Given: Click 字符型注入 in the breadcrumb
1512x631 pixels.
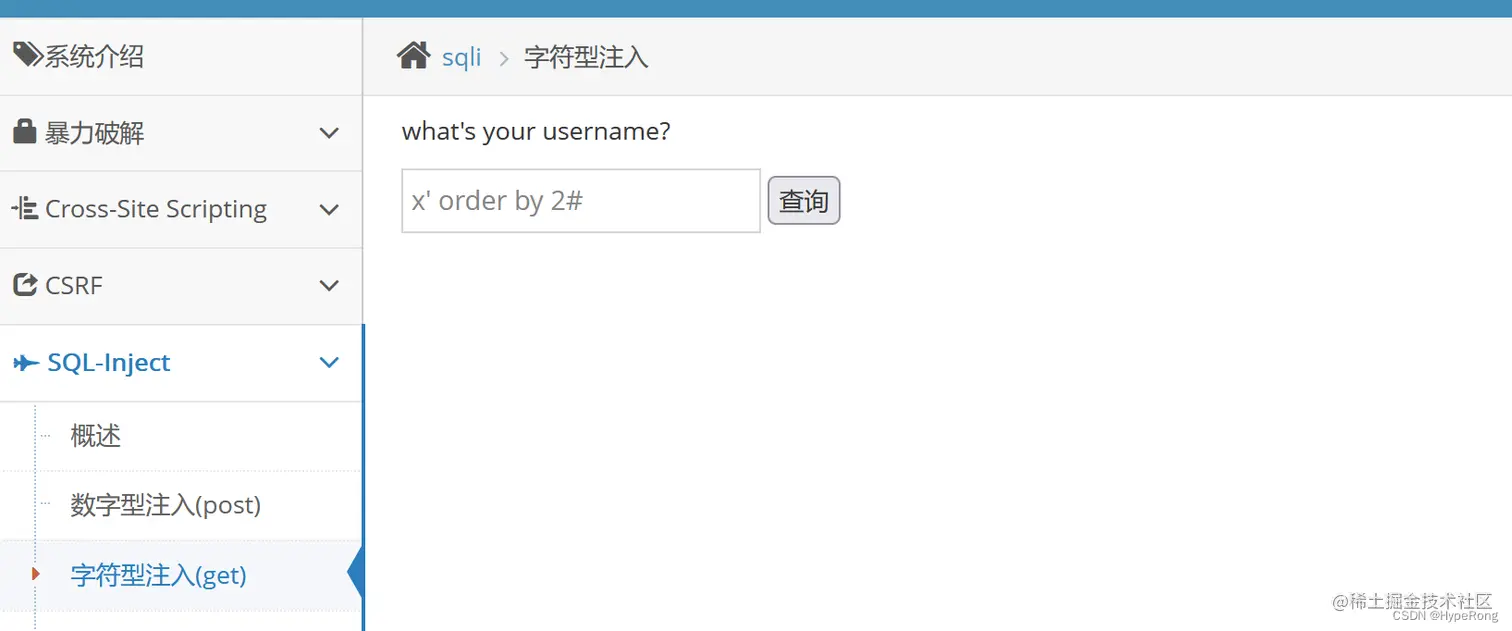Looking at the screenshot, I should click(x=586, y=57).
